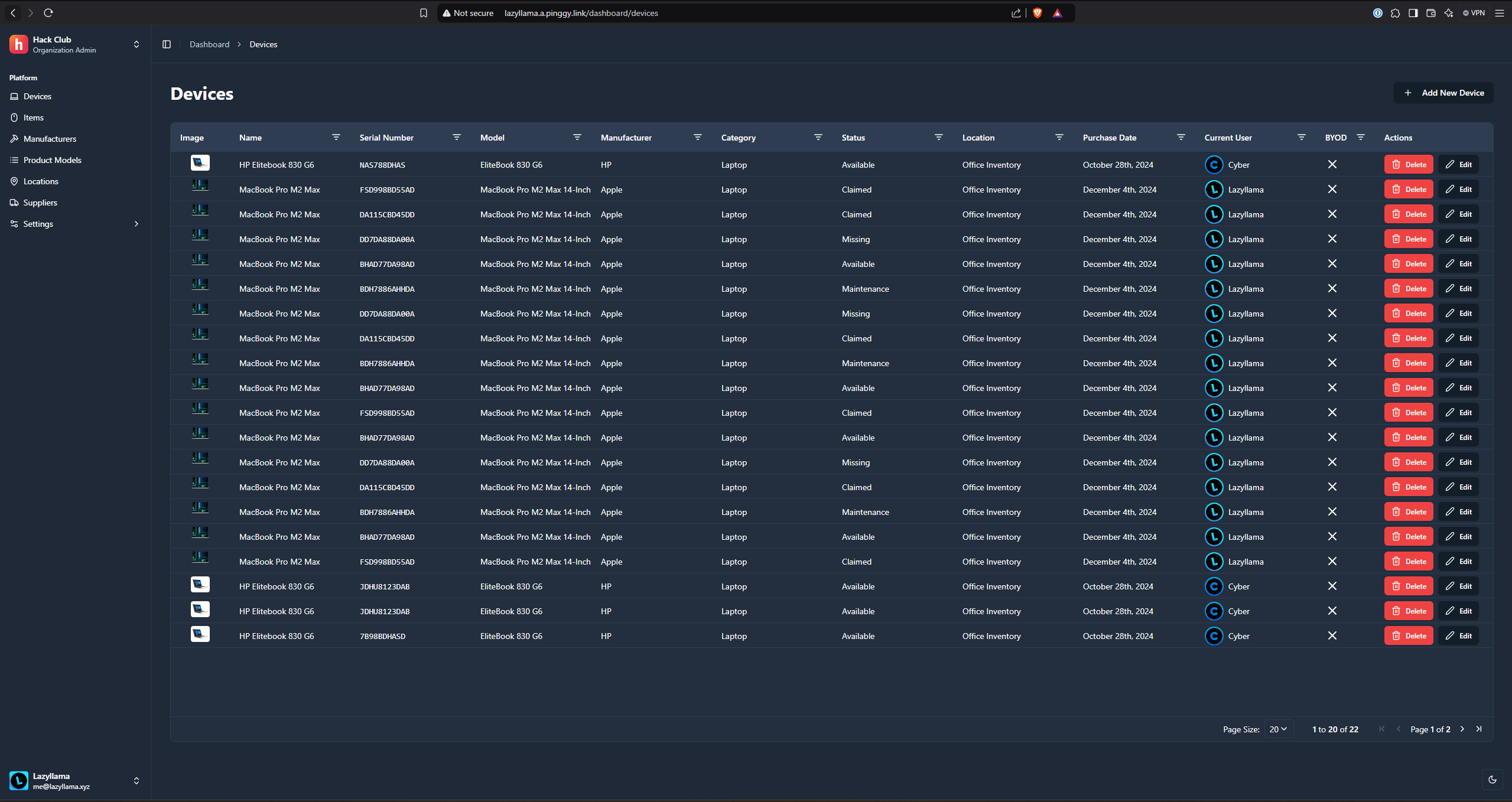Open the Current User column filter icon
The width and height of the screenshot is (1512, 802).
tap(1302, 137)
